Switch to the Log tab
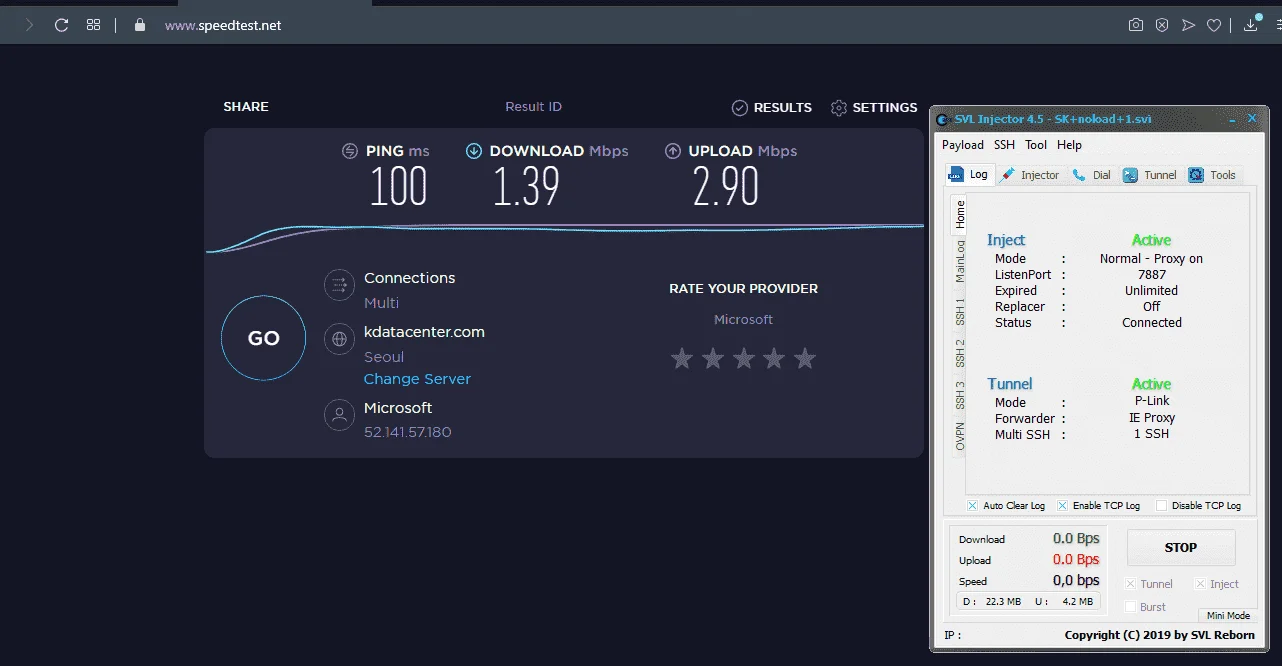Viewport: 1282px width, 666px height. tap(969, 174)
